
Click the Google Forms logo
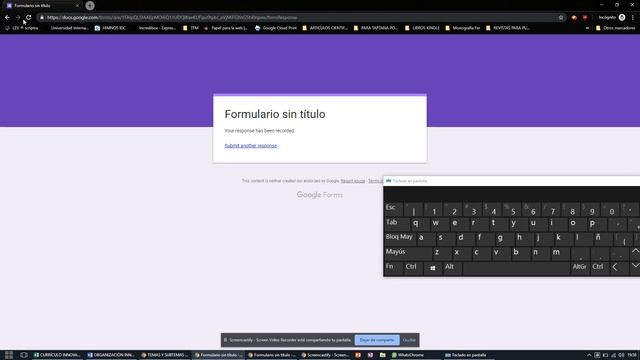point(320,195)
